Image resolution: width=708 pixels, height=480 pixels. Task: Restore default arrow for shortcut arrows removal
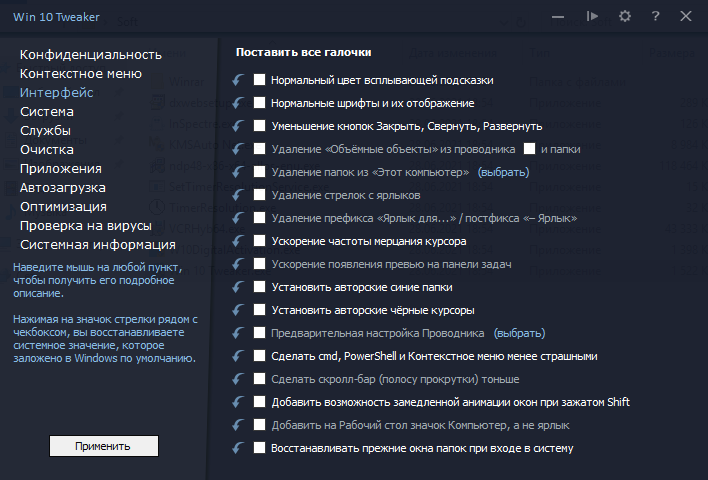point(238,195)
